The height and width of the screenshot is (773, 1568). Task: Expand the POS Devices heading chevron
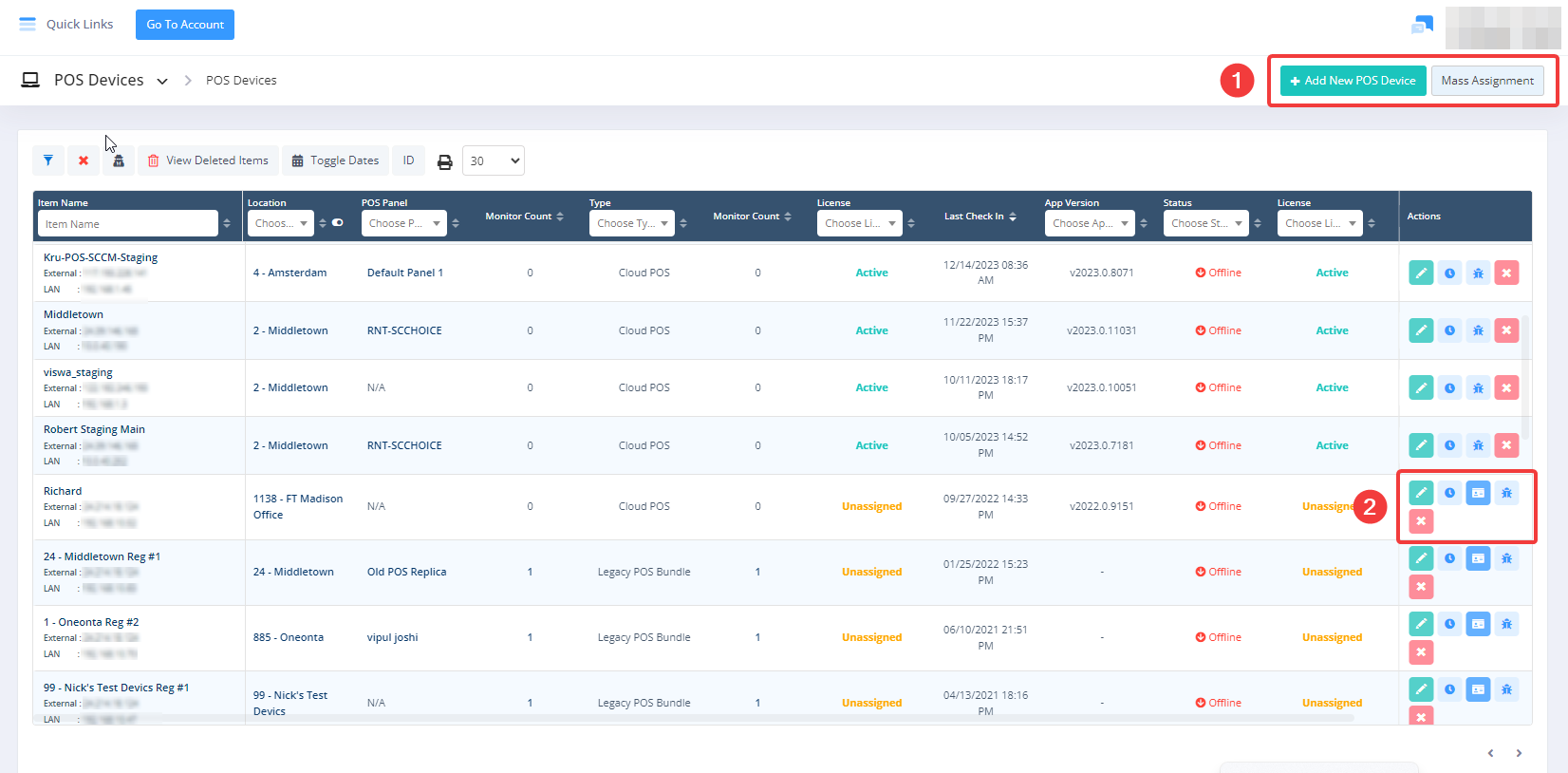point(162,81)
